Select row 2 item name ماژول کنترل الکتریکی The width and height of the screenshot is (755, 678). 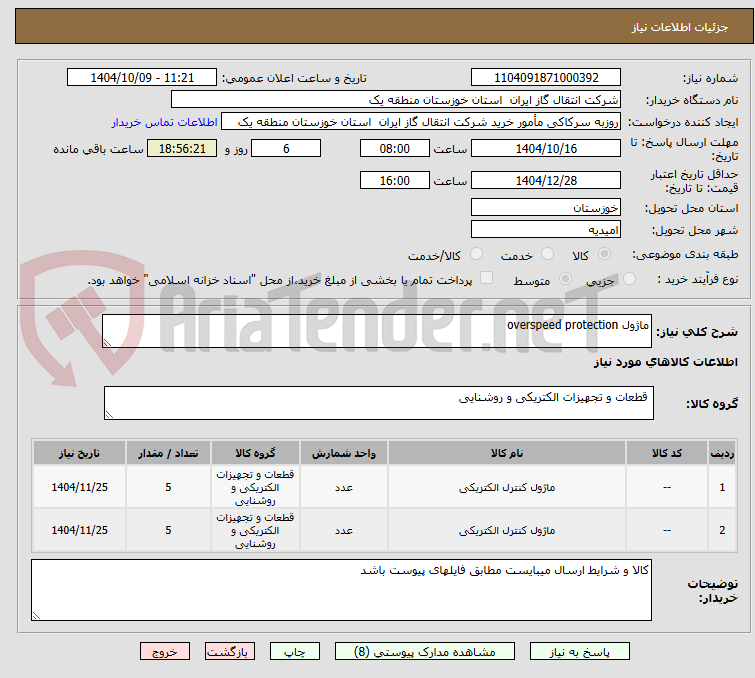[507, 530]
